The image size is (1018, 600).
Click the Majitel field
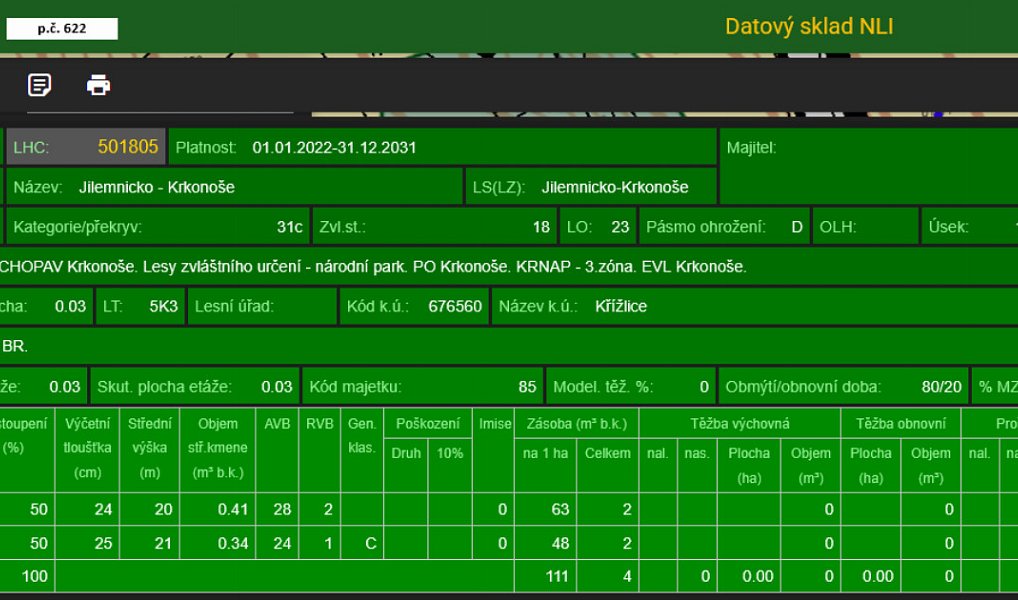click(869, 166)
